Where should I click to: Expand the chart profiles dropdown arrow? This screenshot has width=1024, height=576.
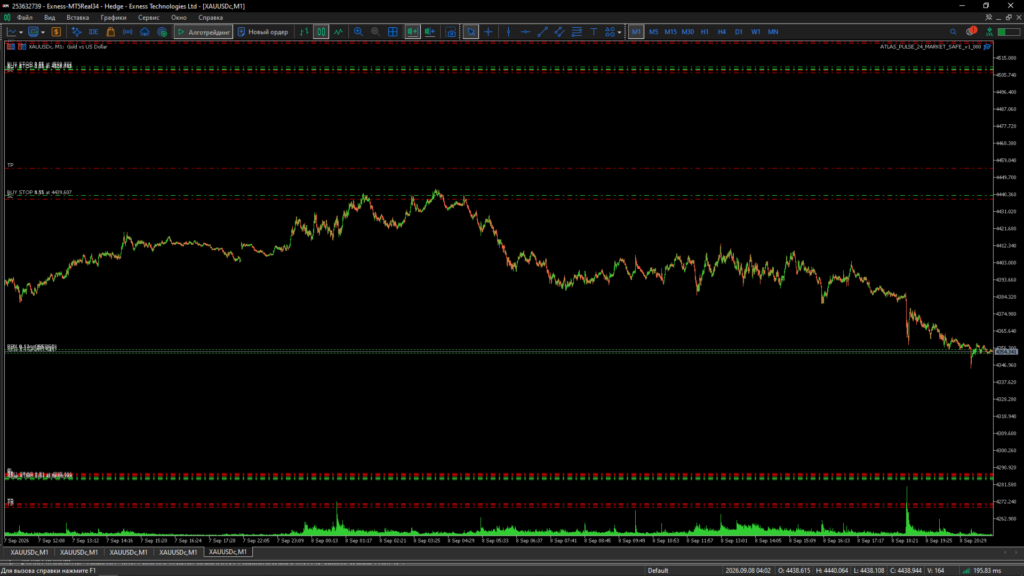click(43, 32)
